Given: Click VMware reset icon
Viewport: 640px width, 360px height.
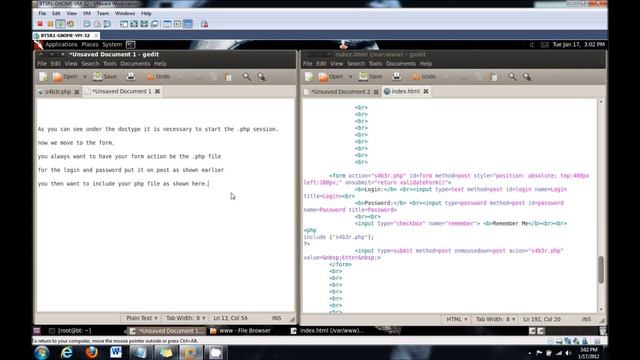Looking at the screenshot, I should (70, 24).
